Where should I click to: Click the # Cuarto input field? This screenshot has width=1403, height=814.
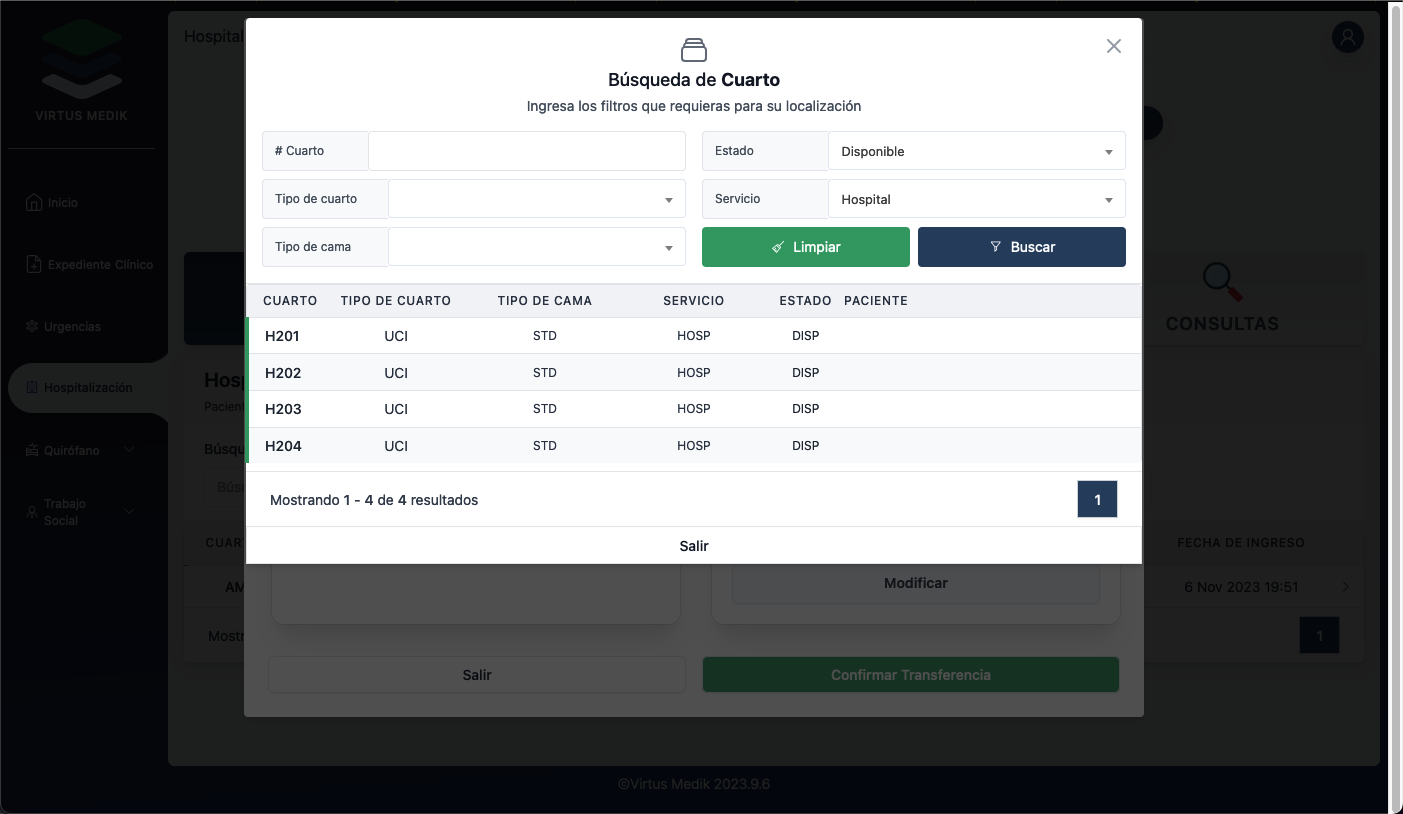tap(526, 151)
